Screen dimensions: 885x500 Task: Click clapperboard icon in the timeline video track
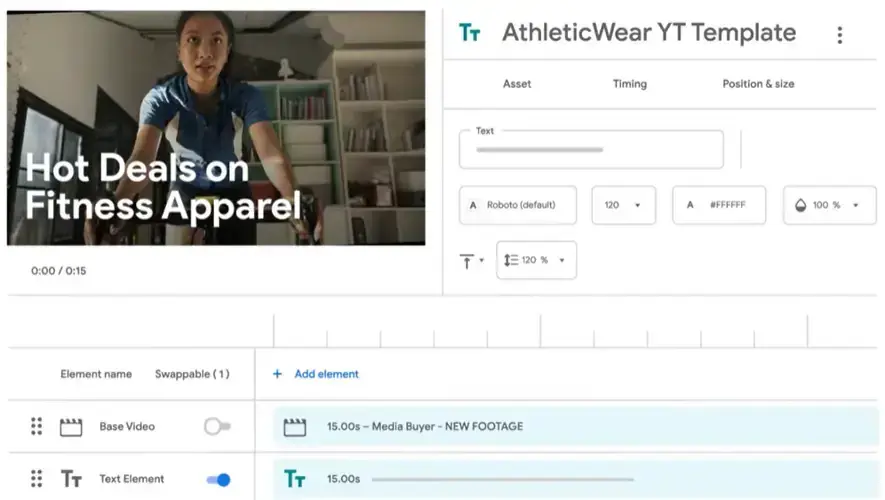294,427
